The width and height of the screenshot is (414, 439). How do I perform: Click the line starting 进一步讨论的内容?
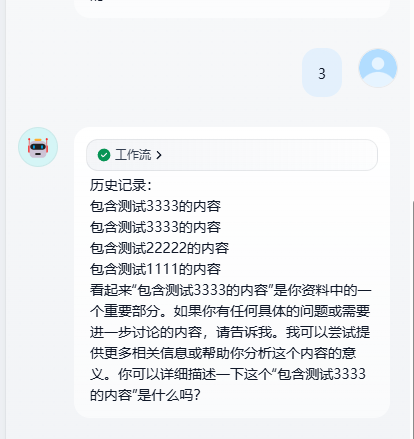pyautogui.click(x=230, y=332)
